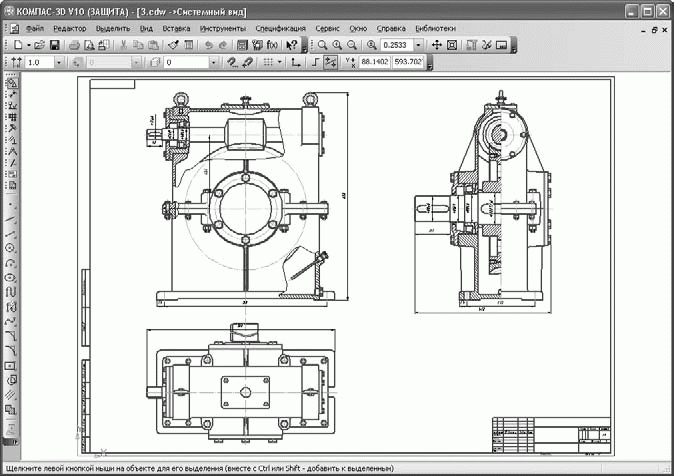Open the cursor step 1.0 dropdown
The image size is (674, 476).
click(59, 63)
